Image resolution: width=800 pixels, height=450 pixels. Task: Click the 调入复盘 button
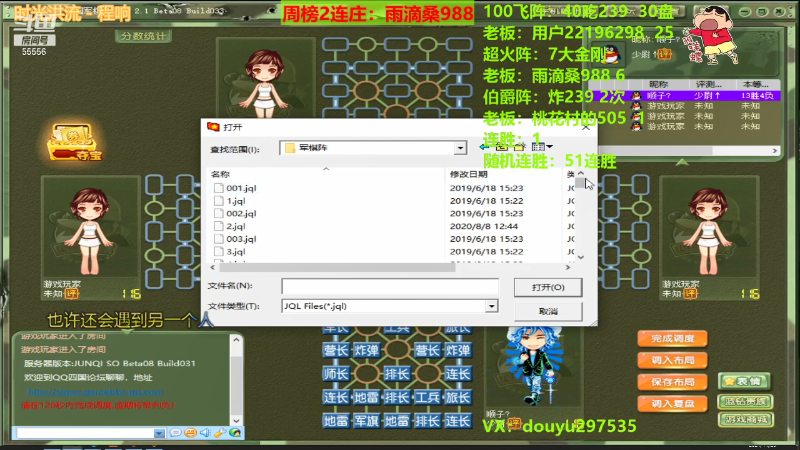[672, 404]
